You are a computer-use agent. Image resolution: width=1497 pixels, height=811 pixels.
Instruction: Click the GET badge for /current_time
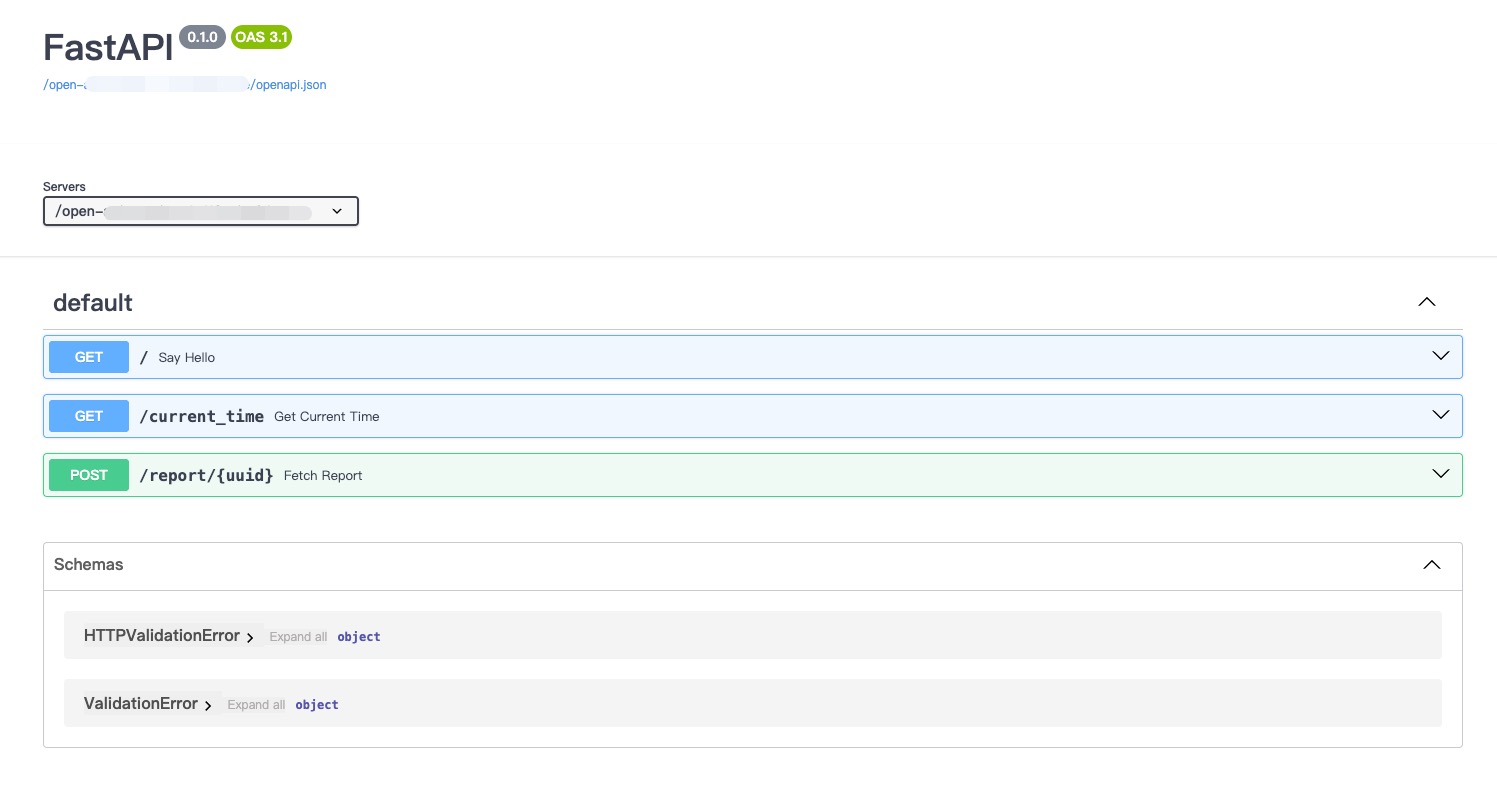coord(89,416)
